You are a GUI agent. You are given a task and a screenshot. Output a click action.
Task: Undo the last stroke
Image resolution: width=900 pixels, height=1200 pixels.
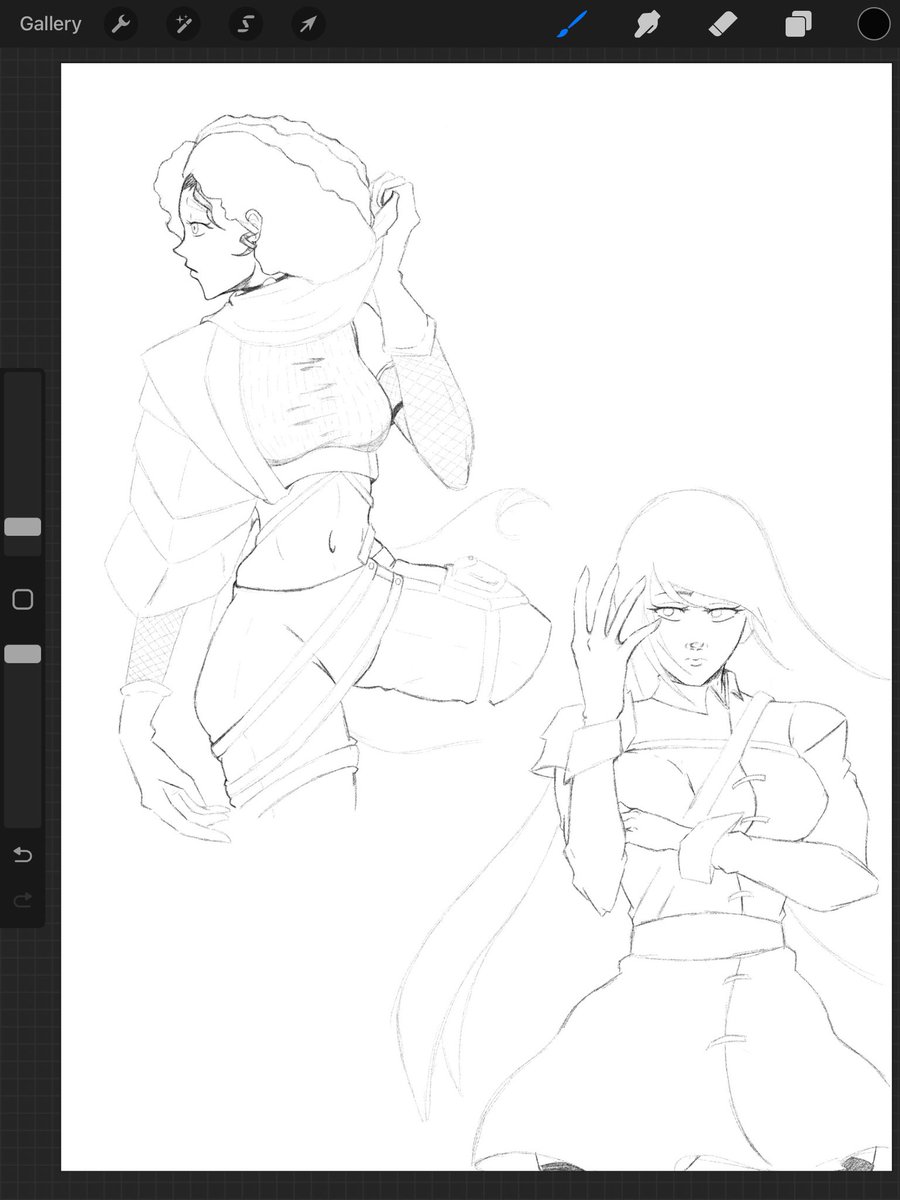click(22, 855)
